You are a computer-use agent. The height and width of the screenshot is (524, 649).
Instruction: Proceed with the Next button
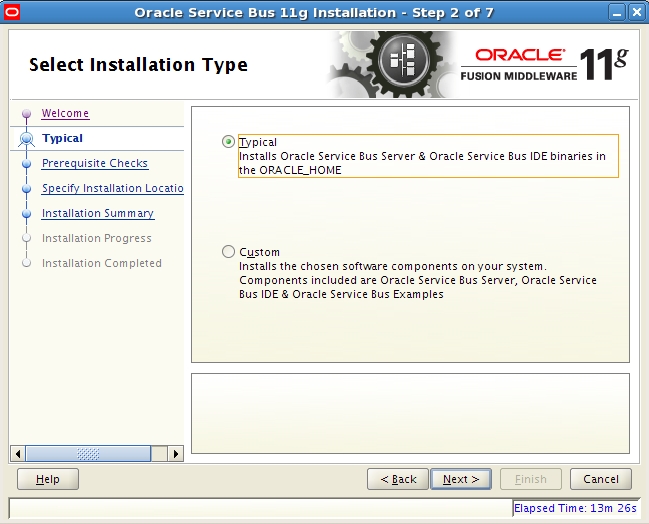tap(461, 479)
